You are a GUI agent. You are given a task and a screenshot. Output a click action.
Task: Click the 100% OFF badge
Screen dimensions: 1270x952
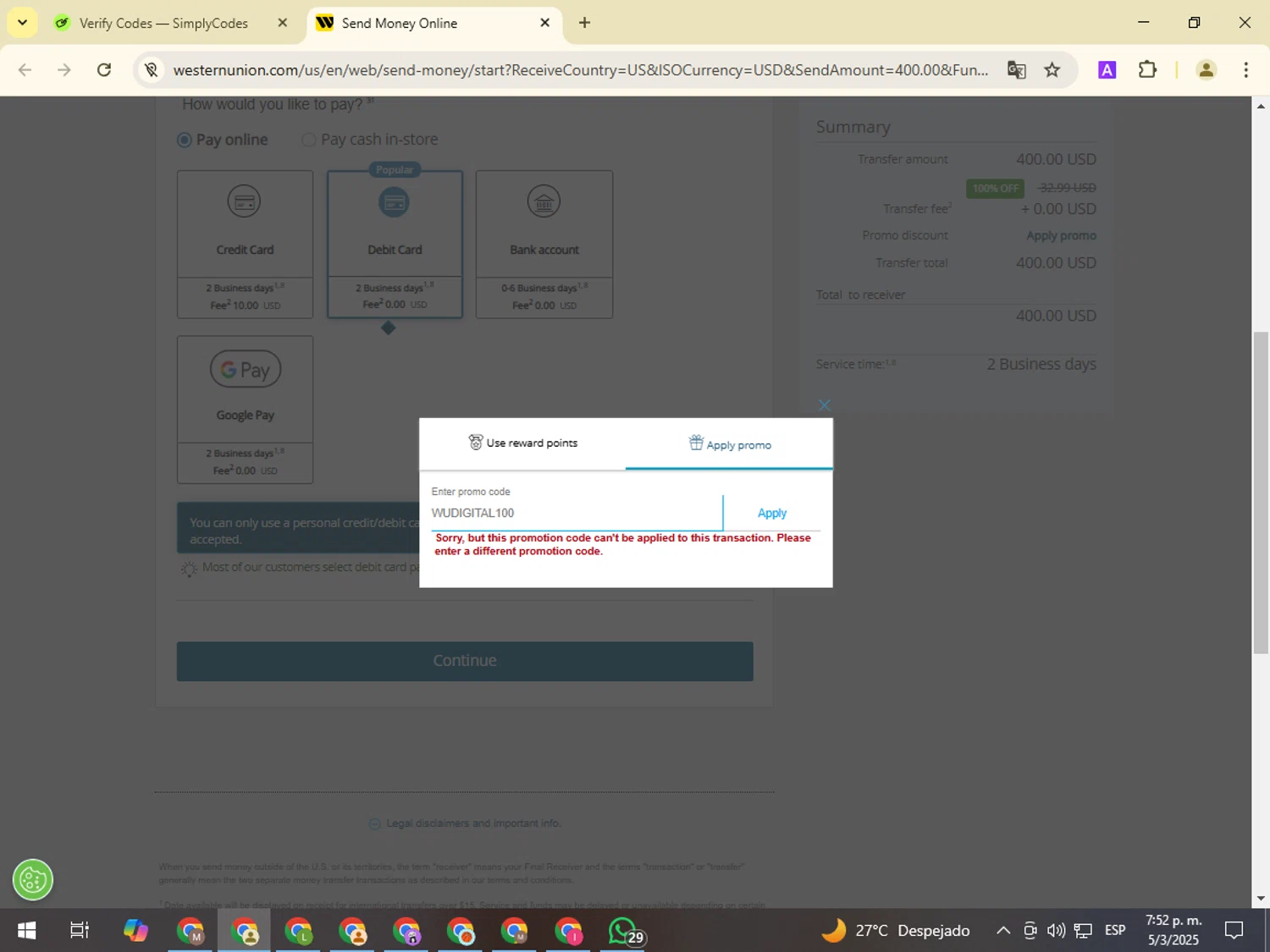(995, 188)
